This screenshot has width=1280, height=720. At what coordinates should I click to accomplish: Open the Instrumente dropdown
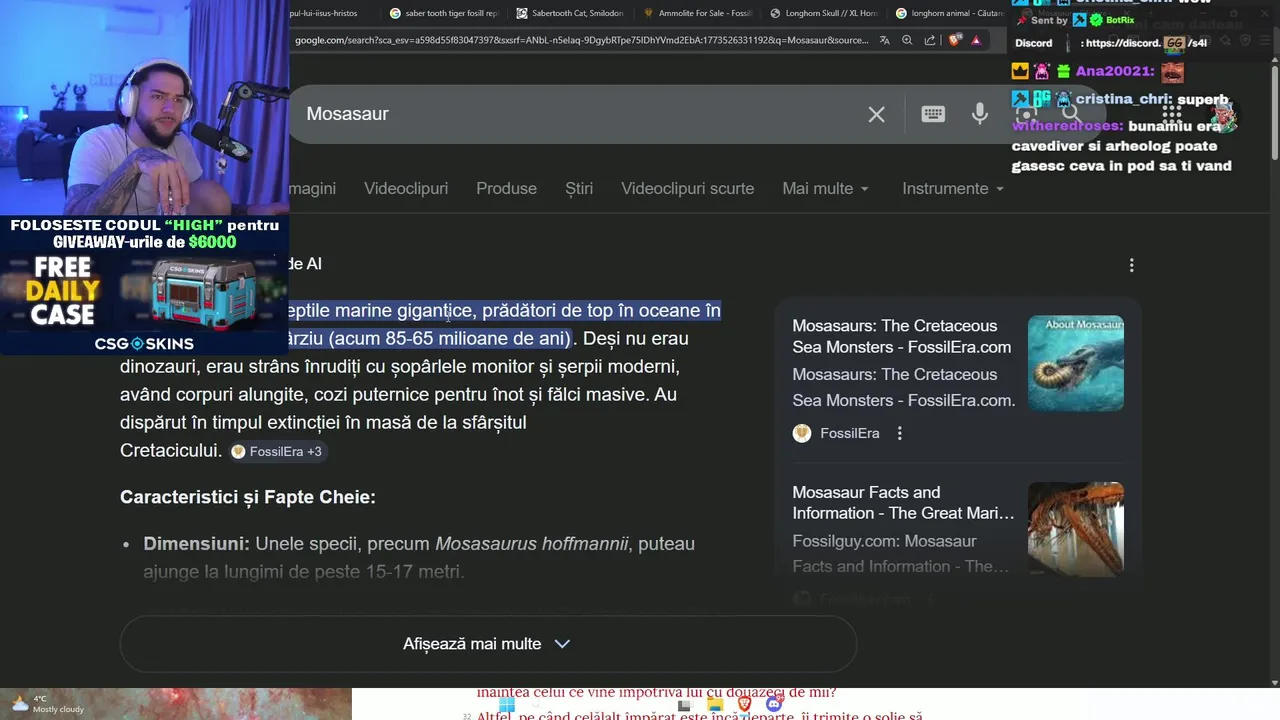tap(952, 188)
